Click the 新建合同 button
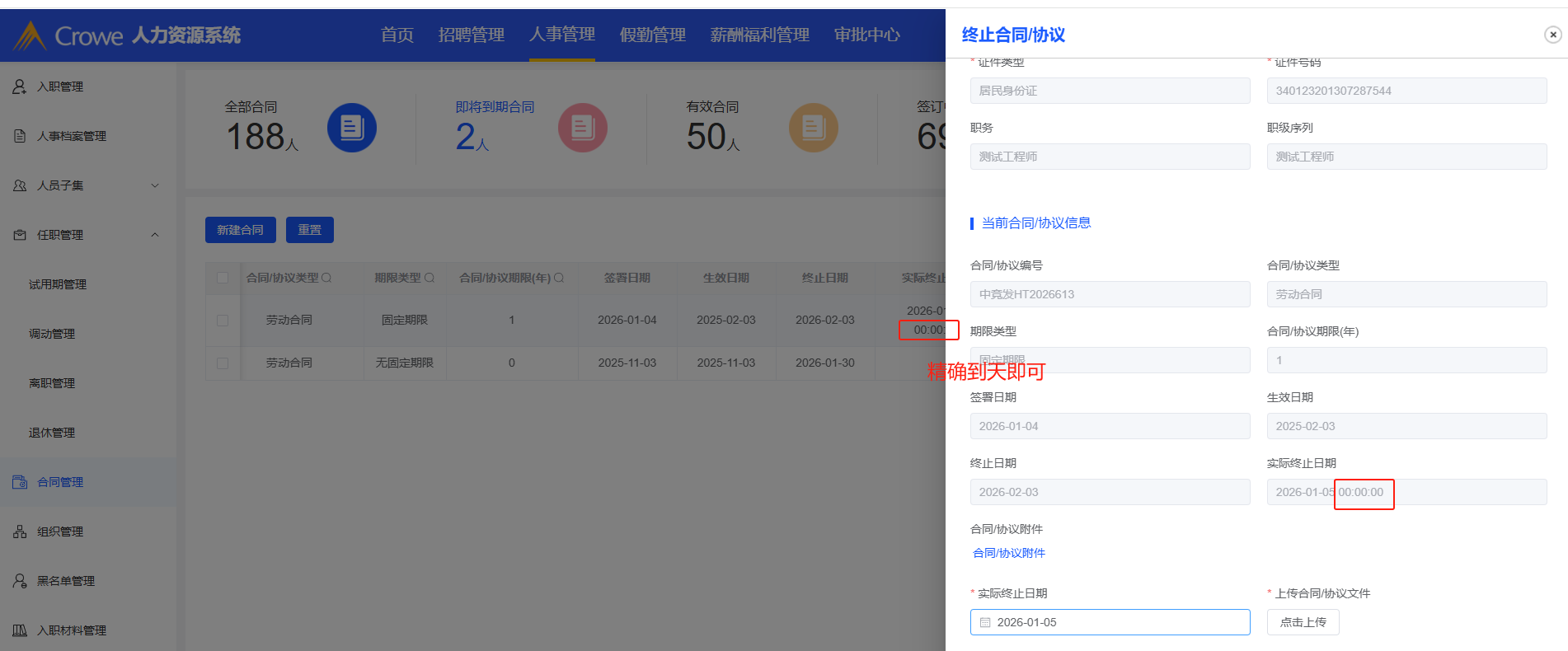The width and height of the screenshot is (1568, 651). click(240, 230)
